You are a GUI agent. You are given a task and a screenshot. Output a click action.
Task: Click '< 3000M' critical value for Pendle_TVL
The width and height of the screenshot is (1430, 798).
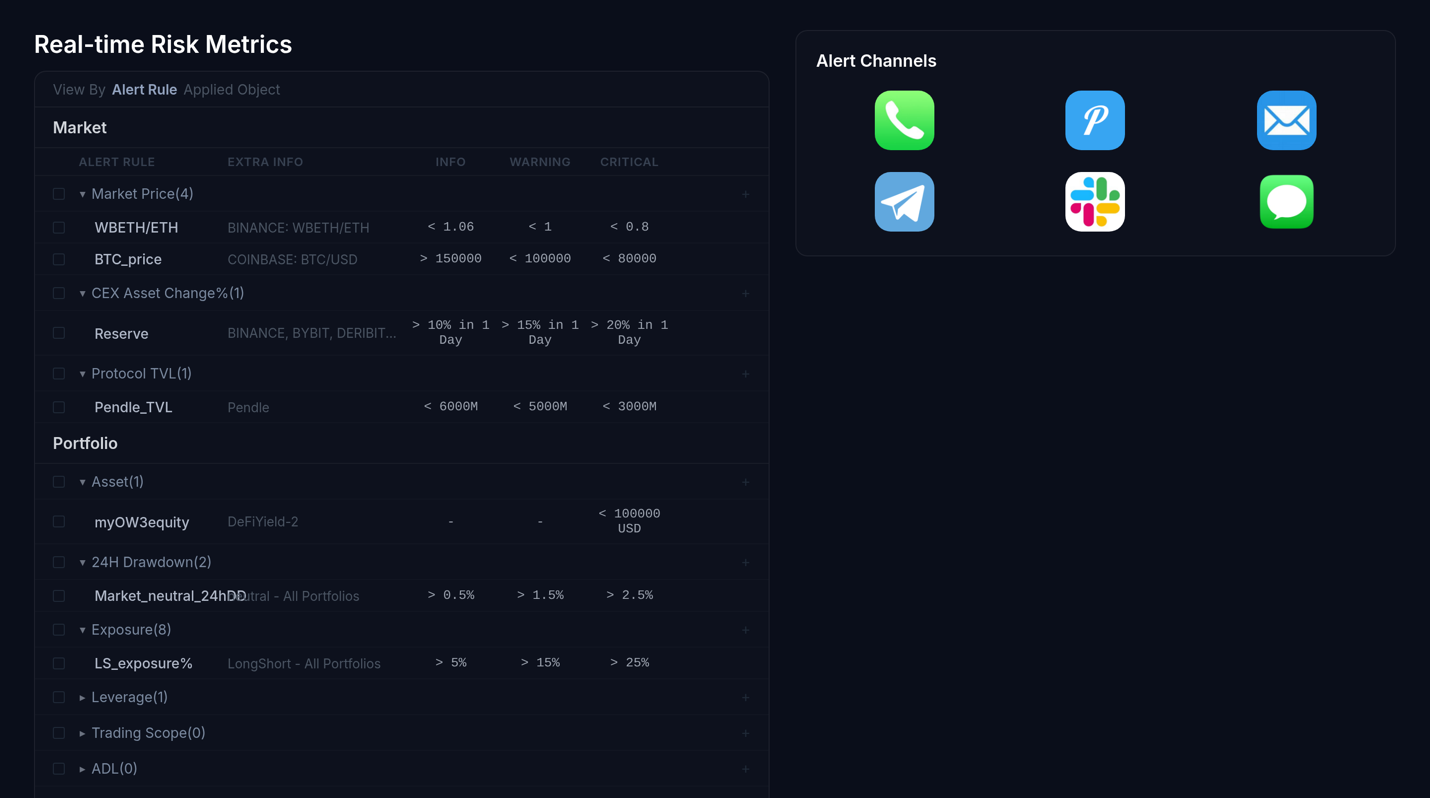click(629, 406)
